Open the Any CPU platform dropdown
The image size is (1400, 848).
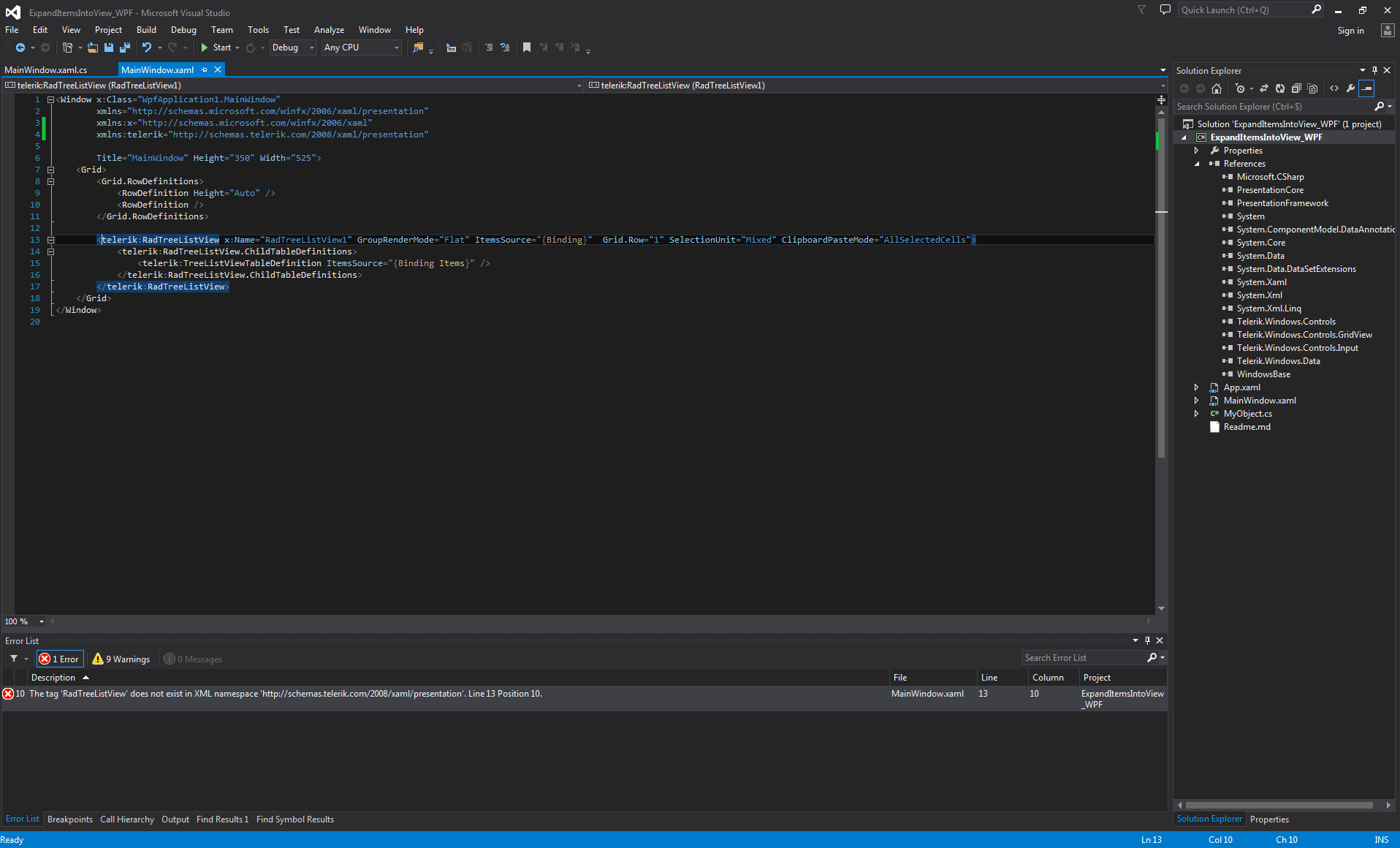(362, 48)
